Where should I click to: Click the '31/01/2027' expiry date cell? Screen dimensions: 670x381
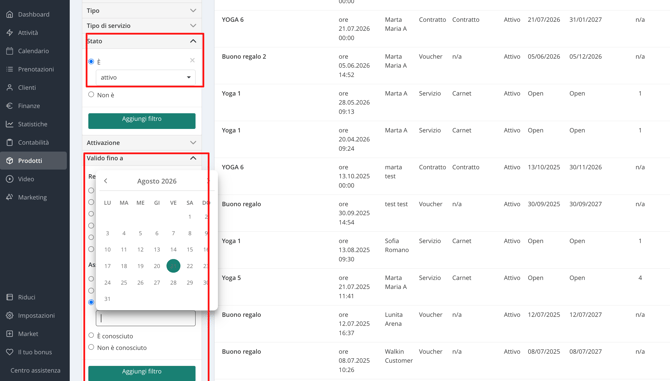pyautogui.click(x=585, y=20)
